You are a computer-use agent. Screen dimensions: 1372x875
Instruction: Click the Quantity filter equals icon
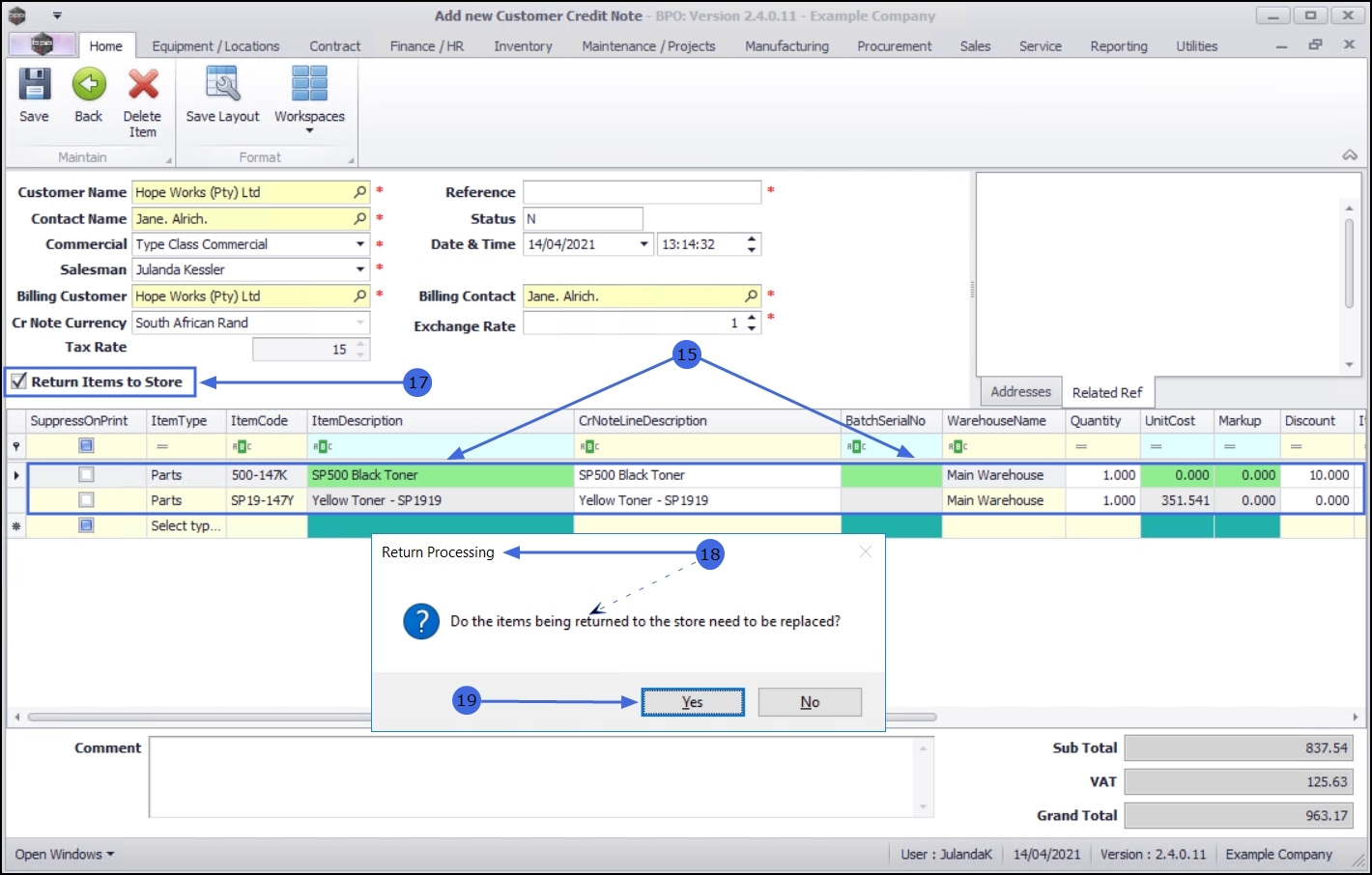pos(1081,446)
